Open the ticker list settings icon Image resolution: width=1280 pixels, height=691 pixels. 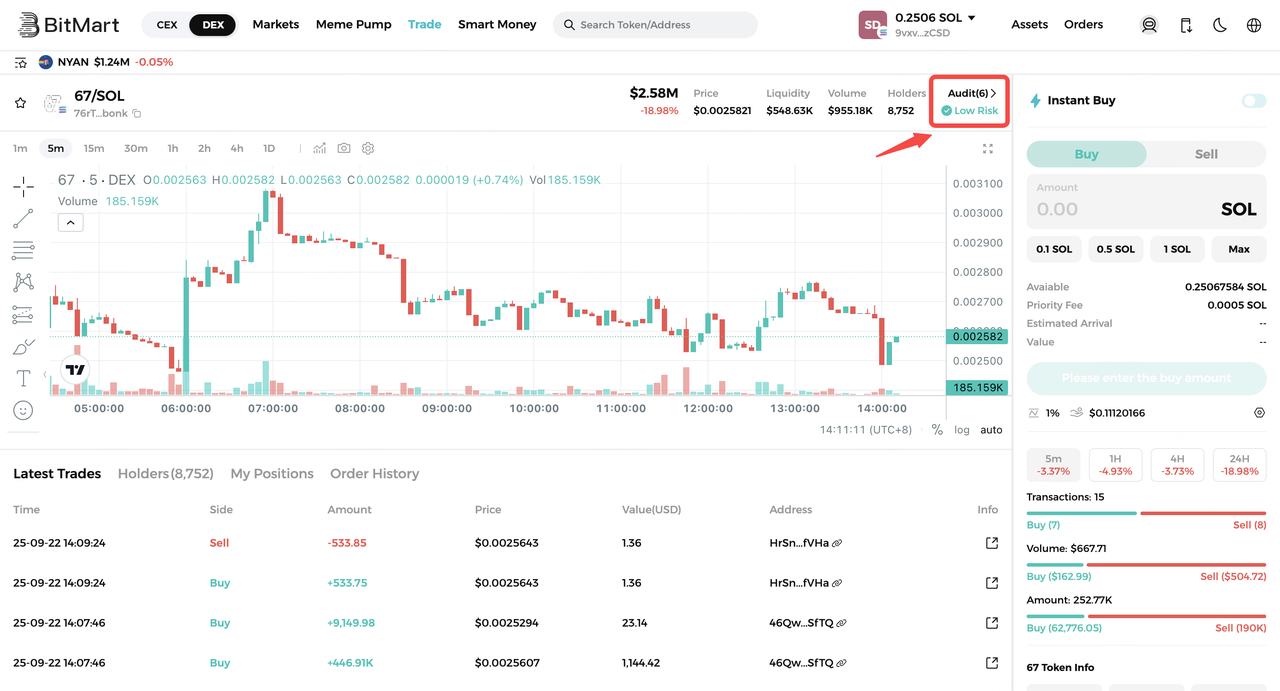pyautogui.click(x=21, y=62)
